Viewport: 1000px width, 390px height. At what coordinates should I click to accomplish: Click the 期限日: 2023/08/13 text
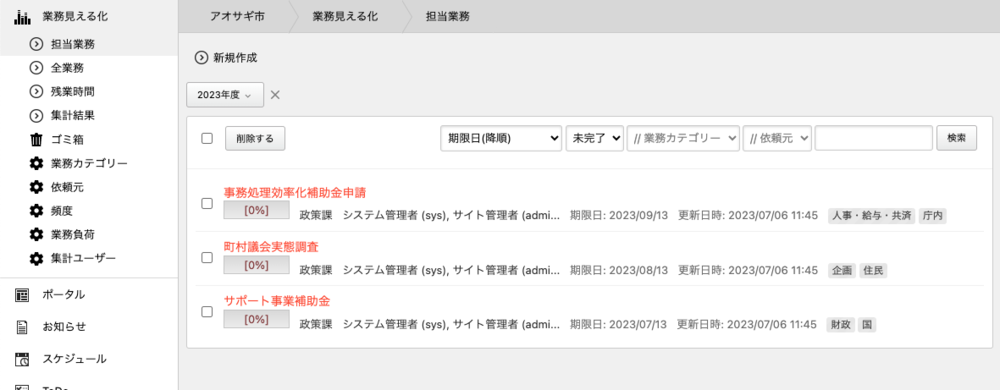[x=619, y=270]
